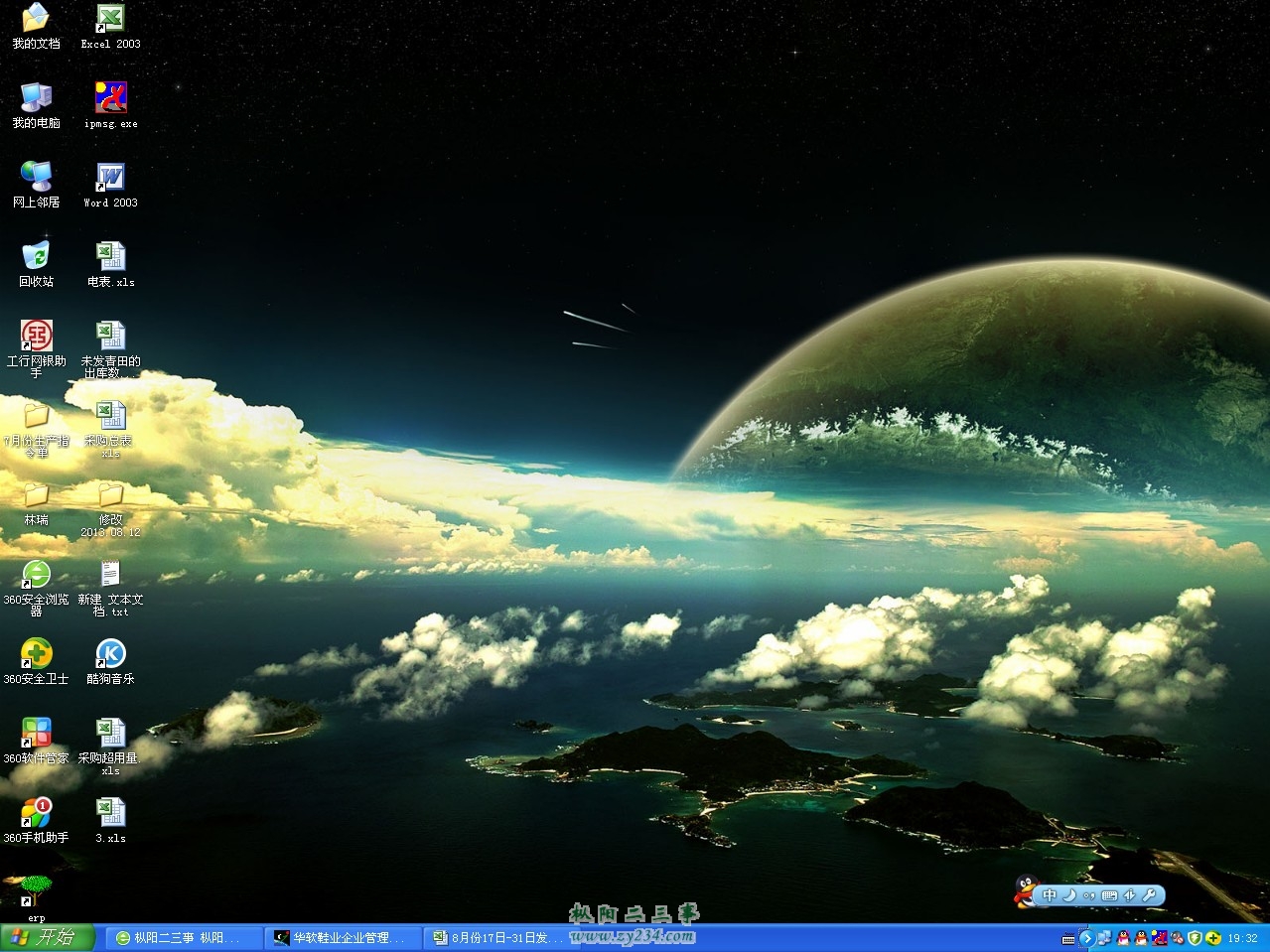Launch the Excel 2003 shortcut
This screenshot has width=1270, height=952.
tap(110, 26)
